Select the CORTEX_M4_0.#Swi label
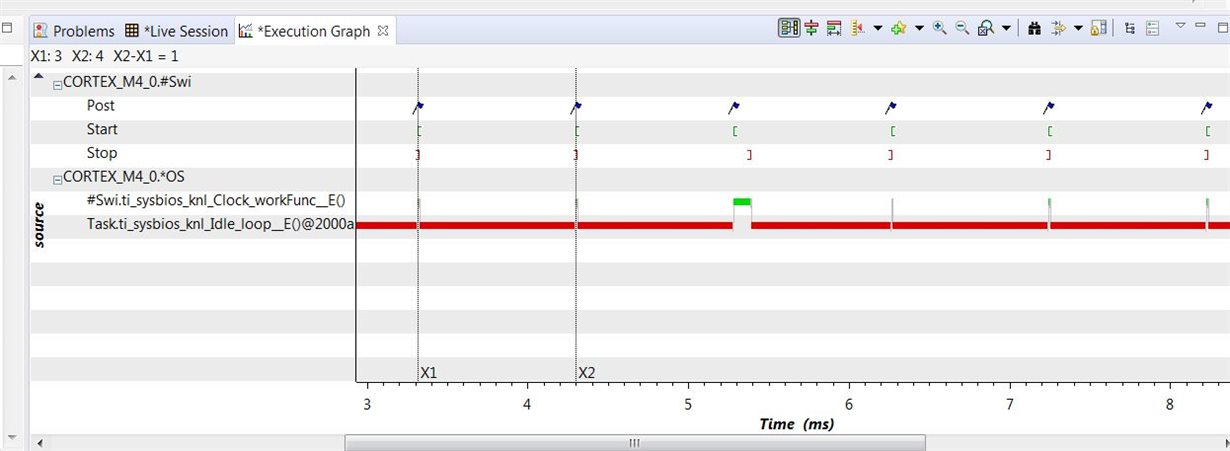The image size is (1230, 451). [127, 82]
